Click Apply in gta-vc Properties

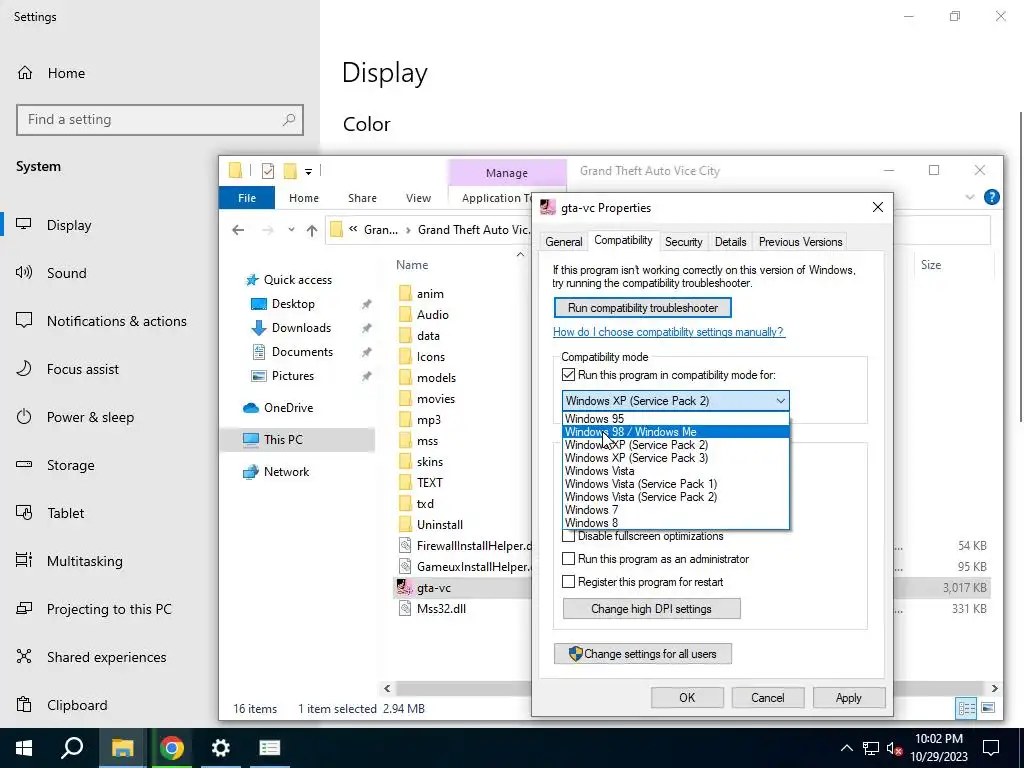(x=848, y=697)
